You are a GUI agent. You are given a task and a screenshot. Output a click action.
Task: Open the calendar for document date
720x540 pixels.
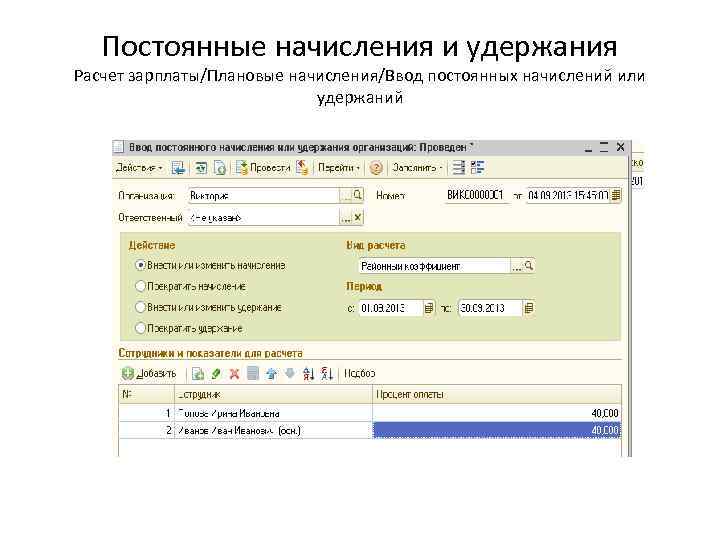click(616, 195)
